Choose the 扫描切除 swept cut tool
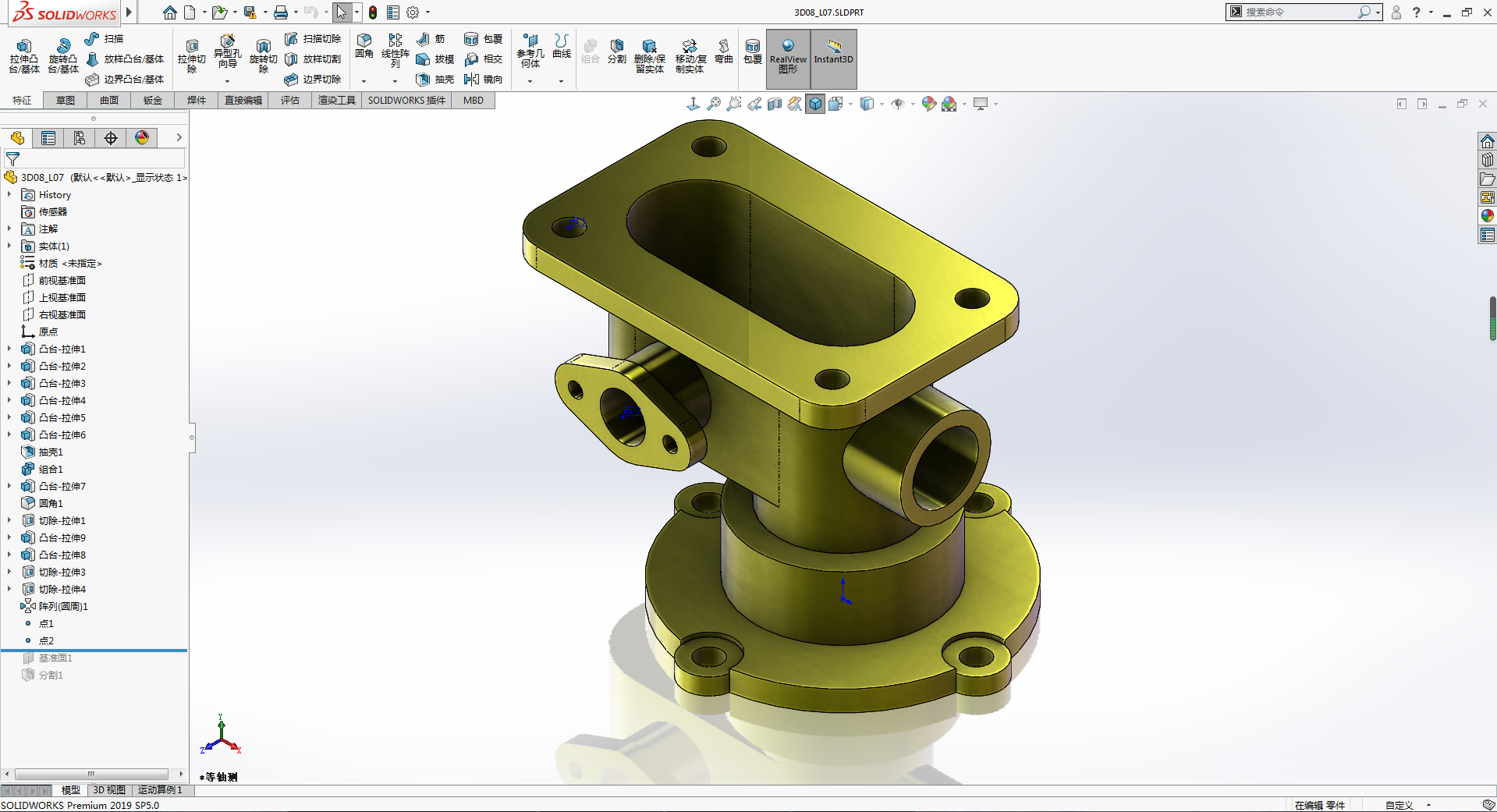This screenshot has width=1497, height=812. (x=313, y=38)
